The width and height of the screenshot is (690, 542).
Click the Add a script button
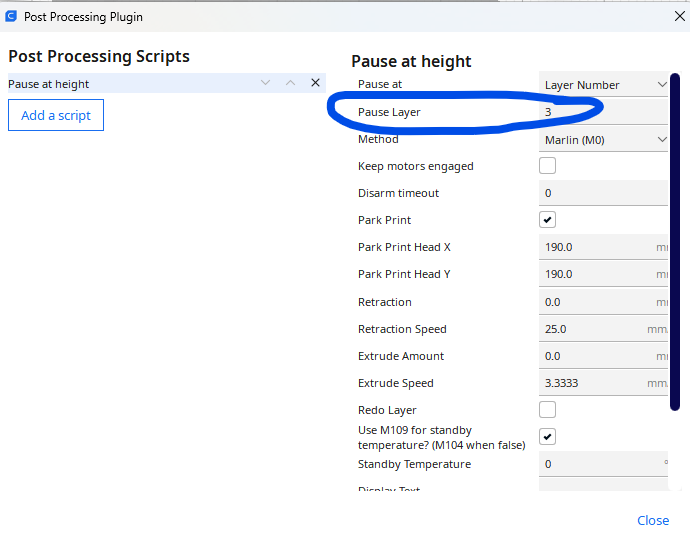[x=56, y=115]
